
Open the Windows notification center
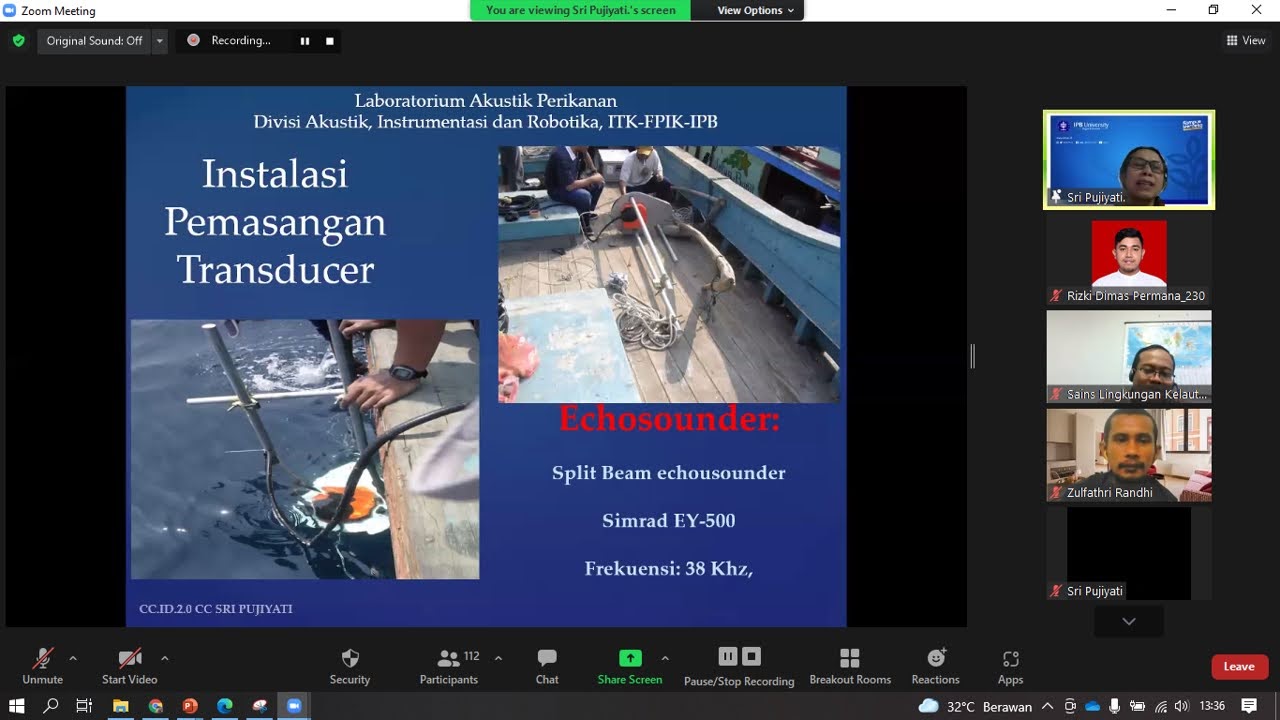click(x=1249, y=706)
